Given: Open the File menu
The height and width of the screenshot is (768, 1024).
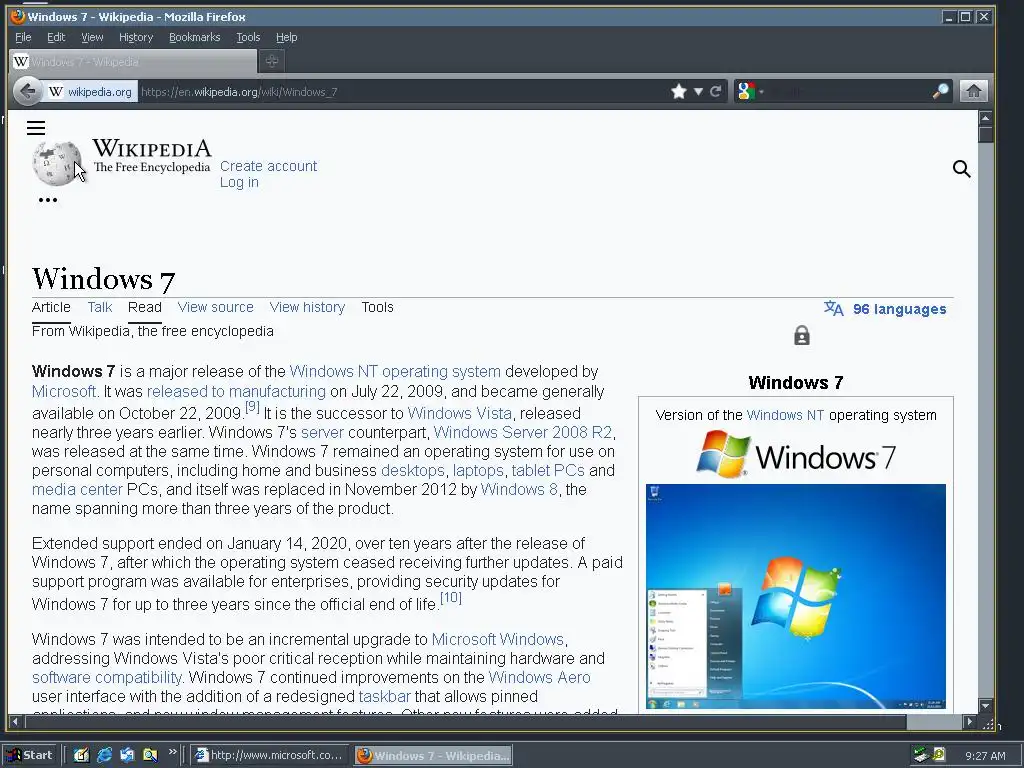Looking at the screenshot, I should click(23, 37).
